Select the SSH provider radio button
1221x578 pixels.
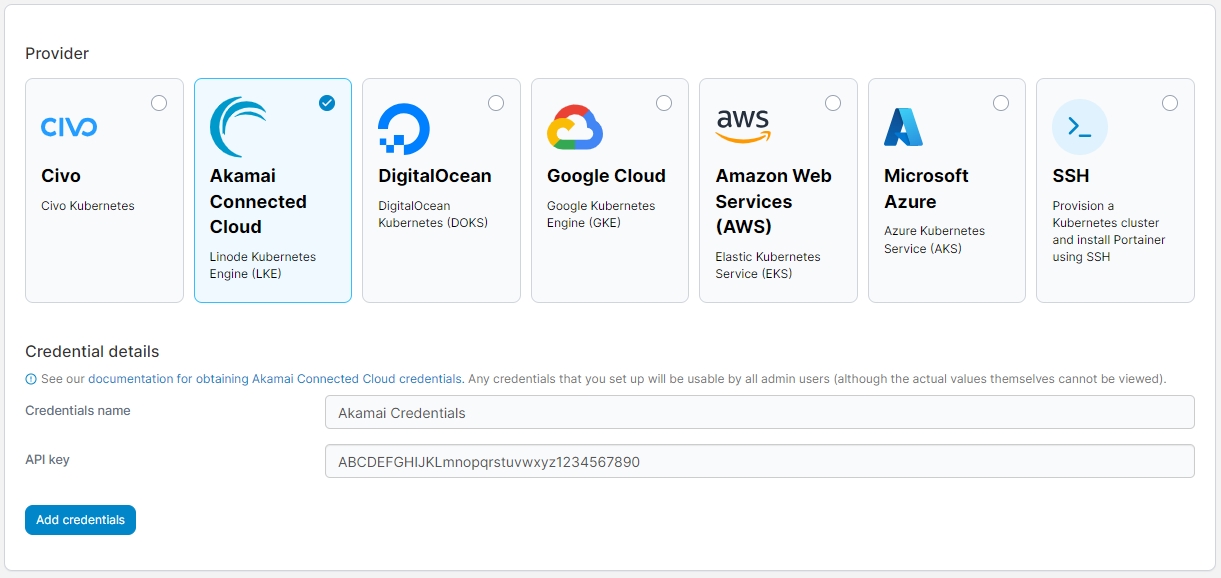point(1170,103)
